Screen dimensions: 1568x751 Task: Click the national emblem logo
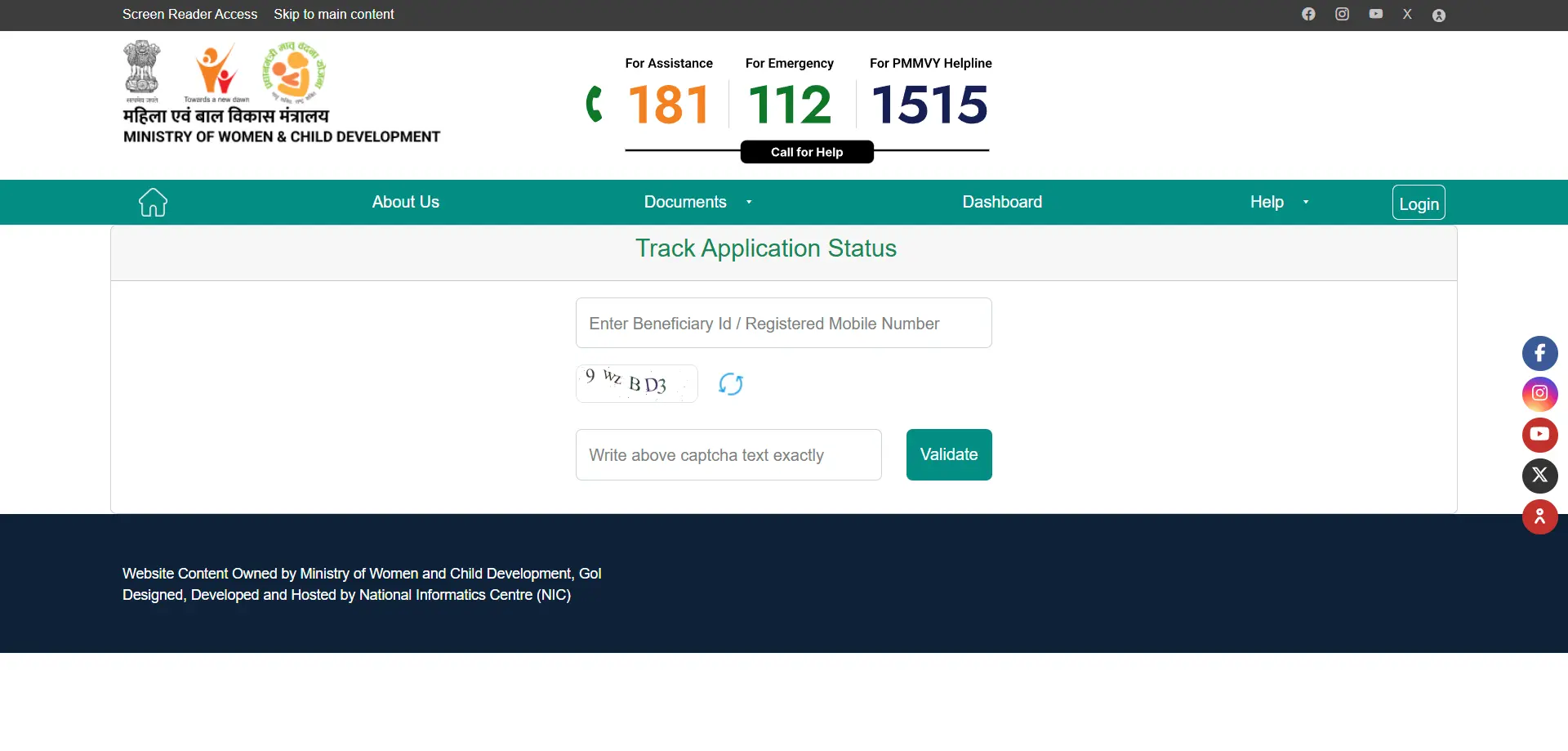[142, 71]
